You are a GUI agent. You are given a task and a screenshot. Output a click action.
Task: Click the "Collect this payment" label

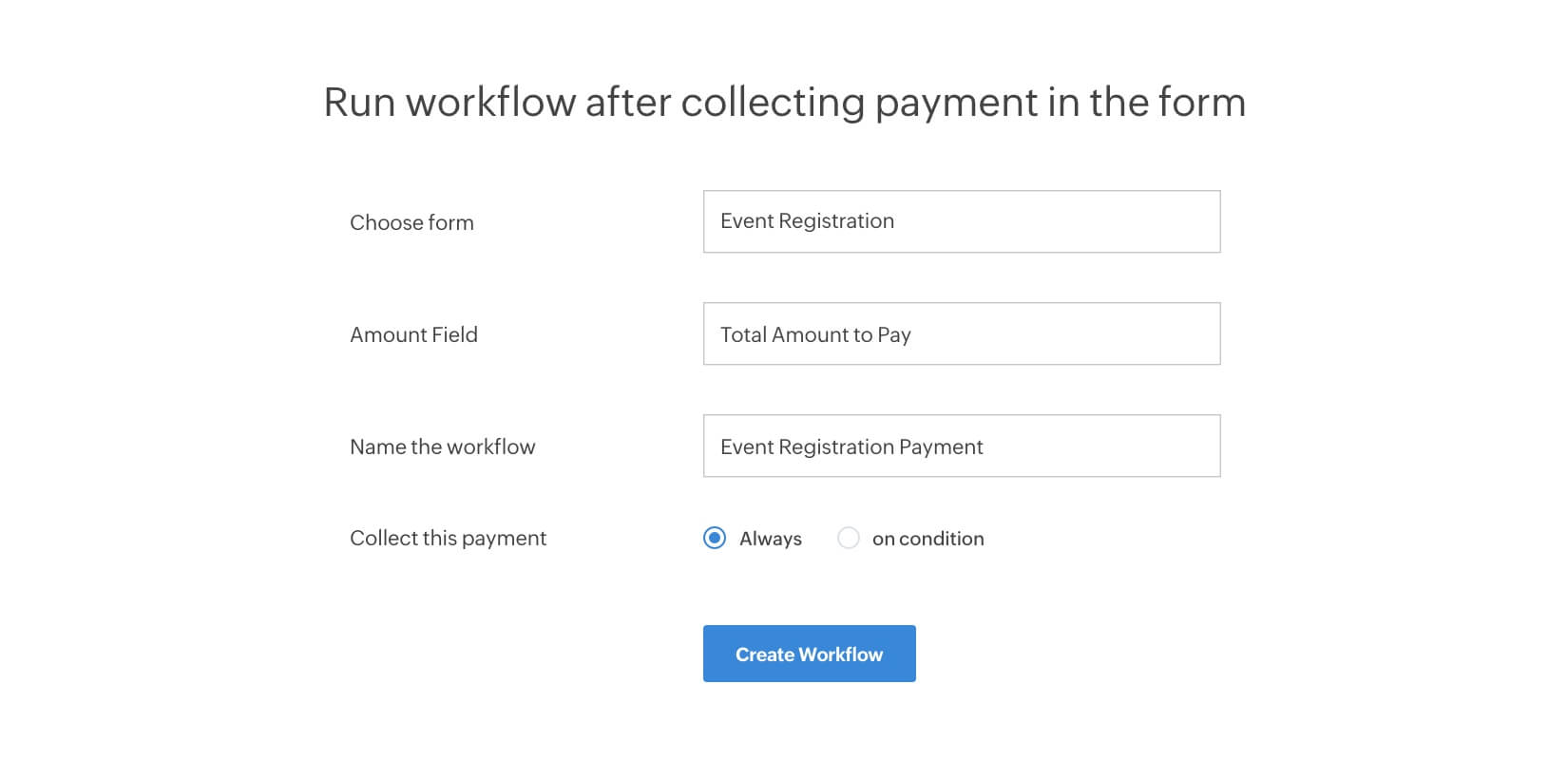pyautogui.click(x=448, y=538)
